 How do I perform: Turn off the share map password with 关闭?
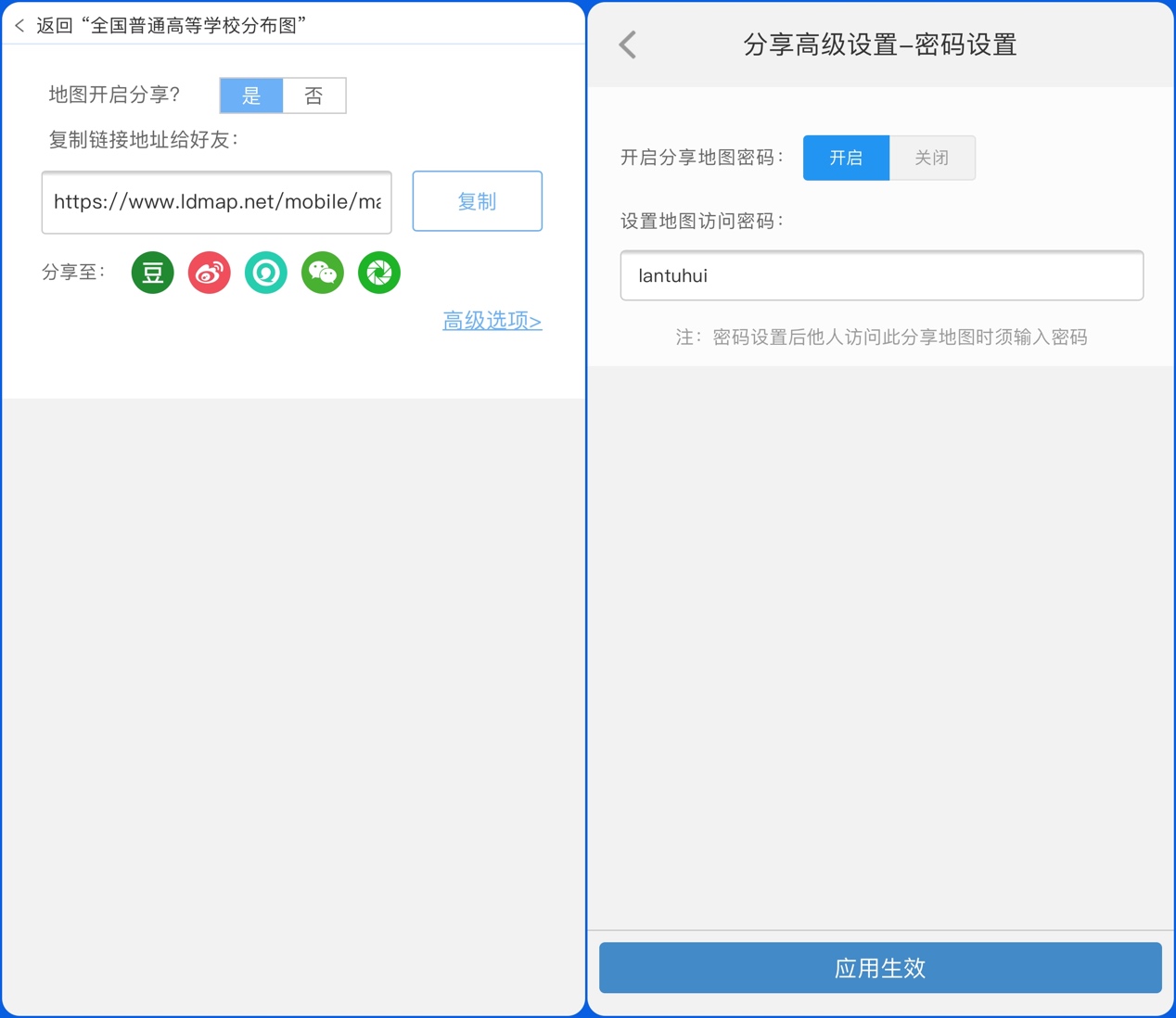(932, 158)
